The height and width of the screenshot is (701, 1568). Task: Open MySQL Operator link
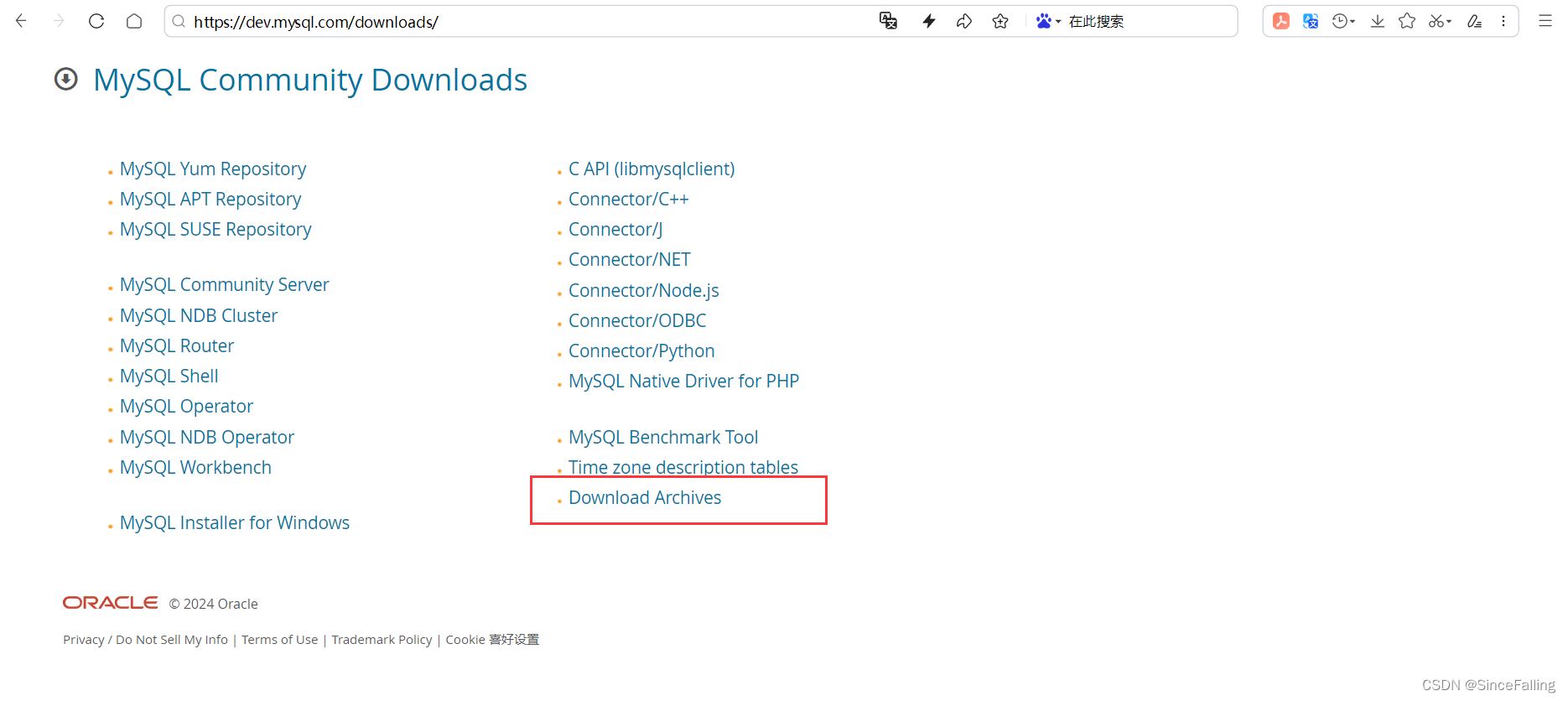click(x=186, y=406)
